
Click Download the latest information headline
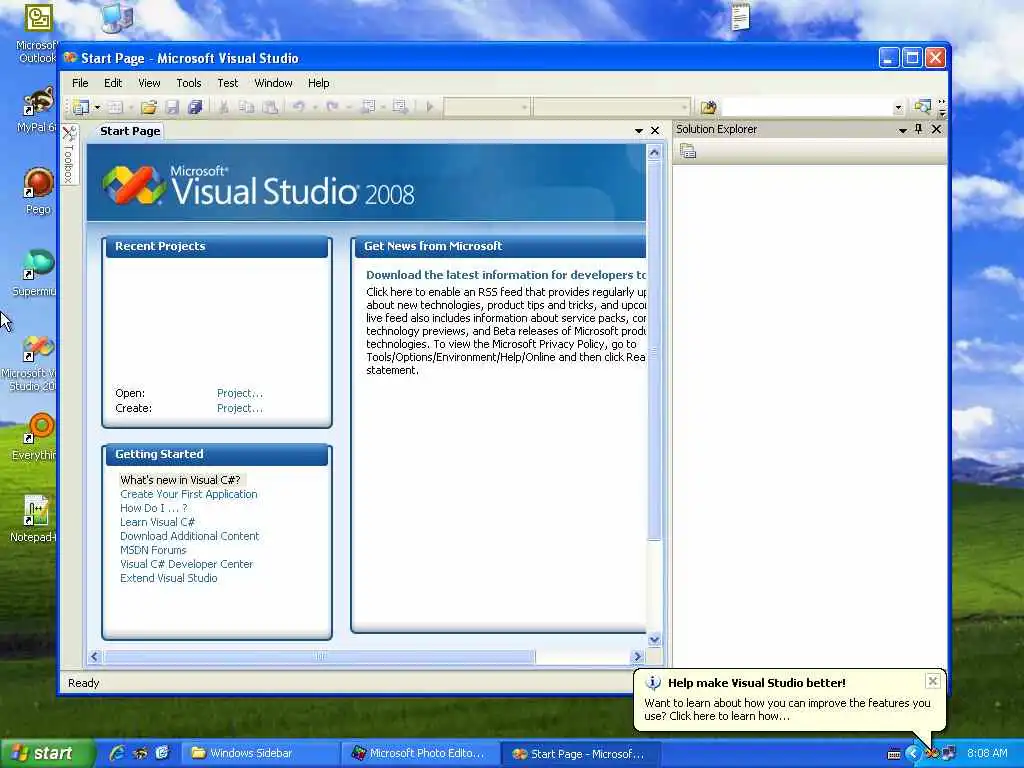coord(505,275)
